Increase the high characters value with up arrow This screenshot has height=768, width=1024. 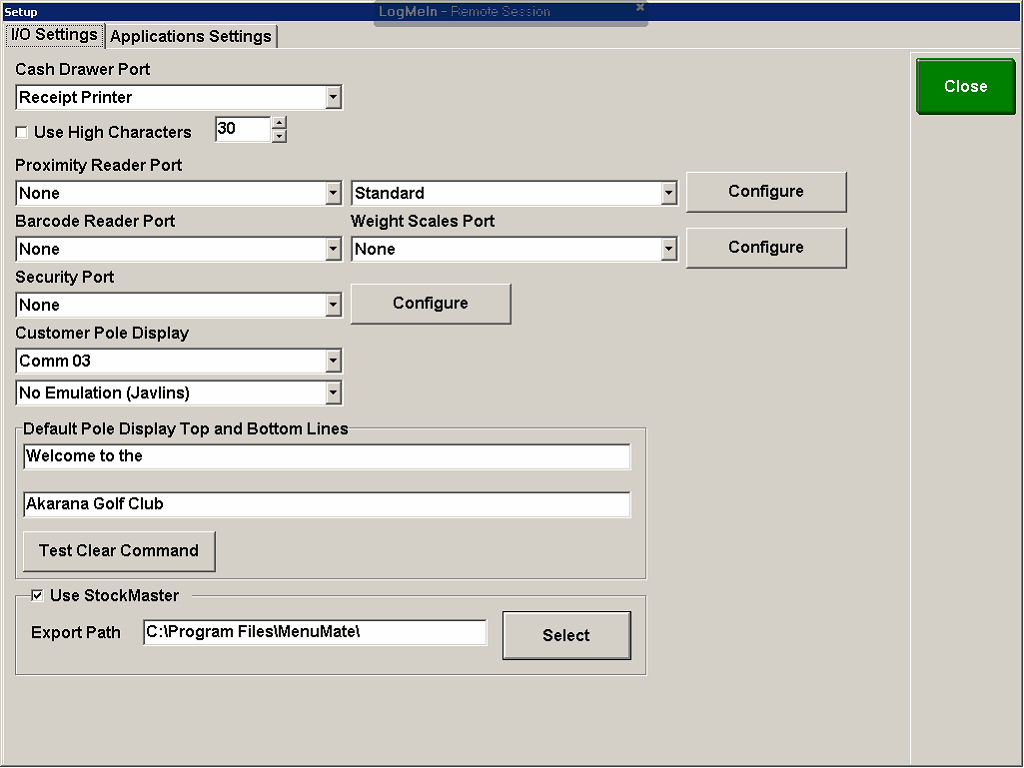pos(279,123)
